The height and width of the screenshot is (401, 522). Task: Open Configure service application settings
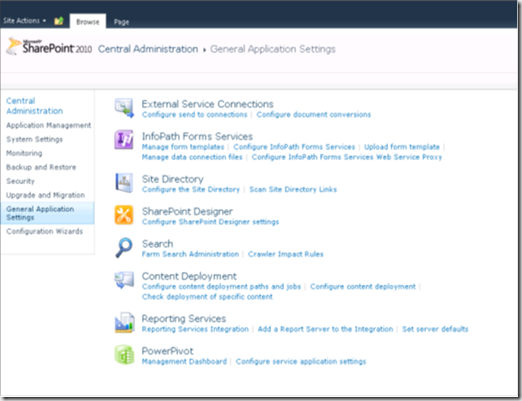click(x=301, y=361)
